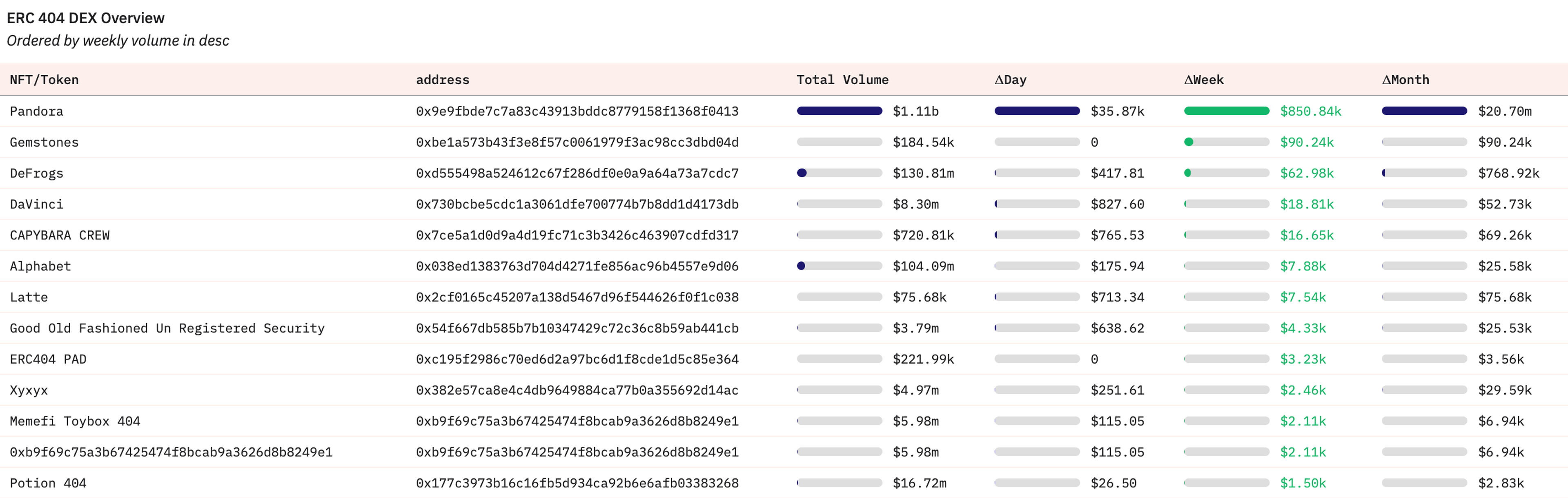Click DeFrogs' contract address 0xd555498a...

pos(577,173)
